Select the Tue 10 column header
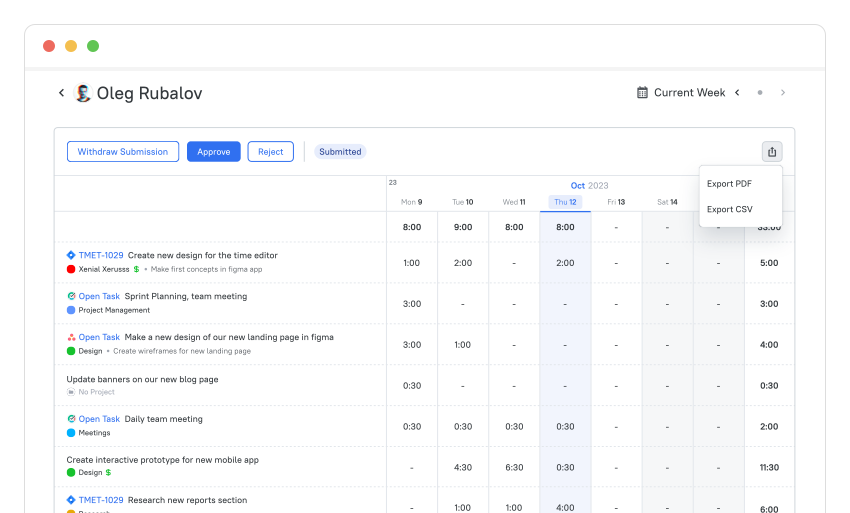This screenshot has height=513, width=850. click(x=462, y=202)
